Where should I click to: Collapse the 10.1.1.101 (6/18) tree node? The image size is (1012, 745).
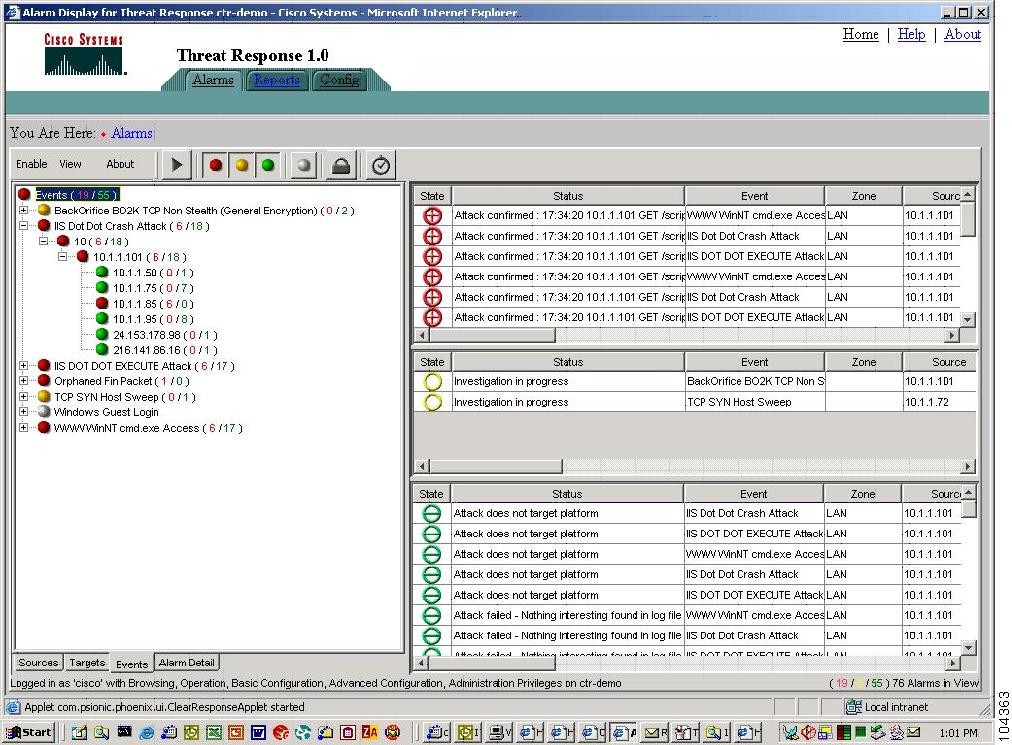(x=63, y=257)
